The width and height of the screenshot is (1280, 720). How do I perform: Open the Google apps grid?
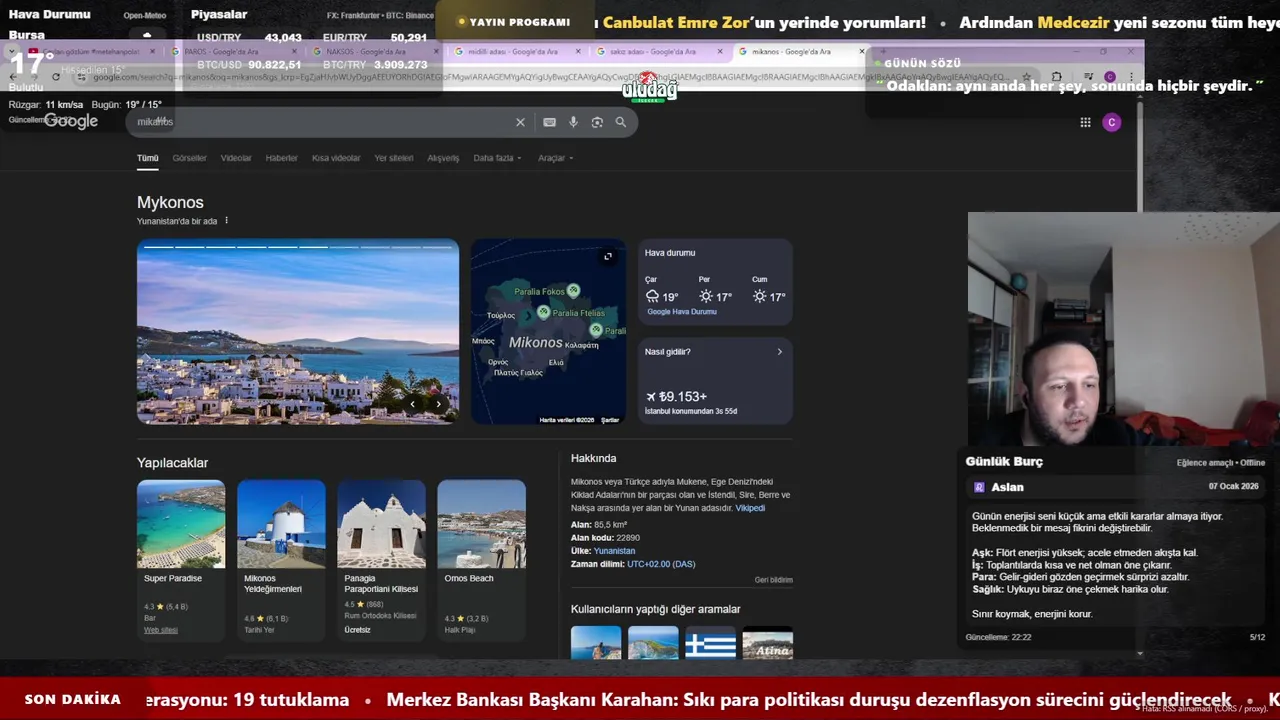[1085, 122]
